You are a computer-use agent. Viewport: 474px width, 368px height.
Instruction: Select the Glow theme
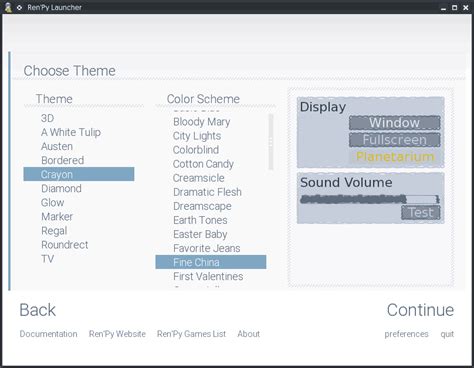[x=53, y=202]
